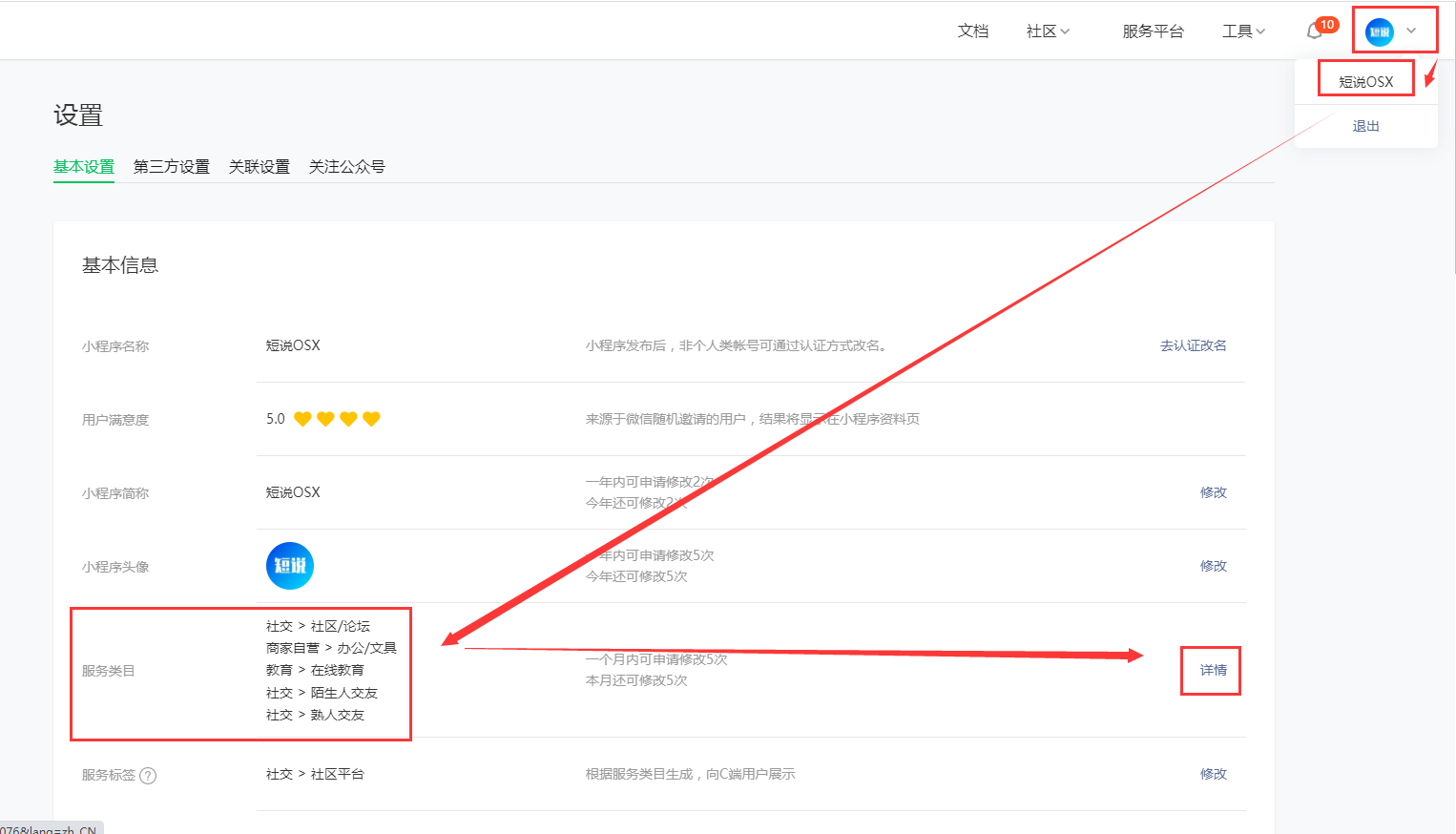The image size is (1456, 834).
Task: Click the 小程序头像 round logo image
Action: (x=290, y=566)
